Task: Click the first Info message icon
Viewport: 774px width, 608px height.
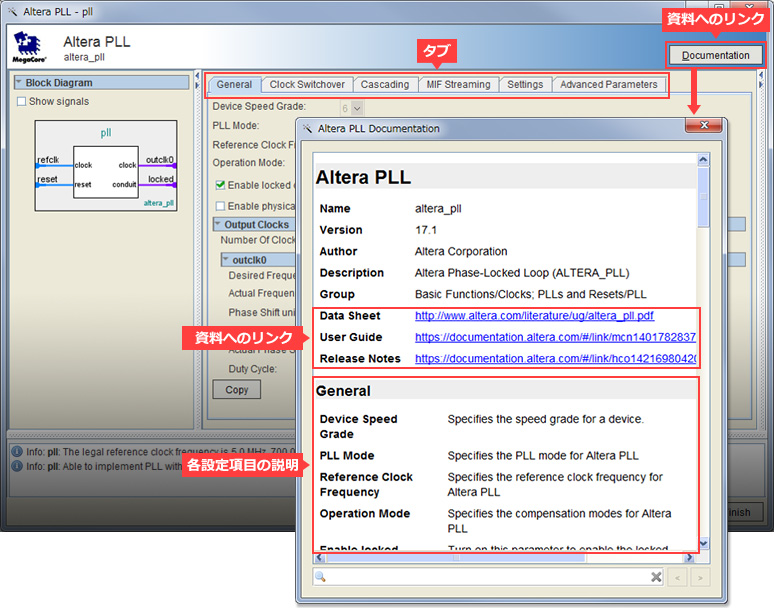Action: [17, 452]
